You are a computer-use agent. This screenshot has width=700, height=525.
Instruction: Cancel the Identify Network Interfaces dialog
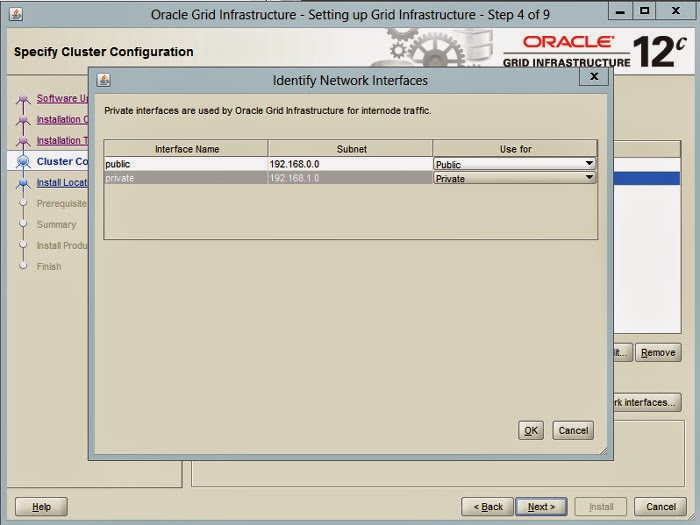pos(573,430)
